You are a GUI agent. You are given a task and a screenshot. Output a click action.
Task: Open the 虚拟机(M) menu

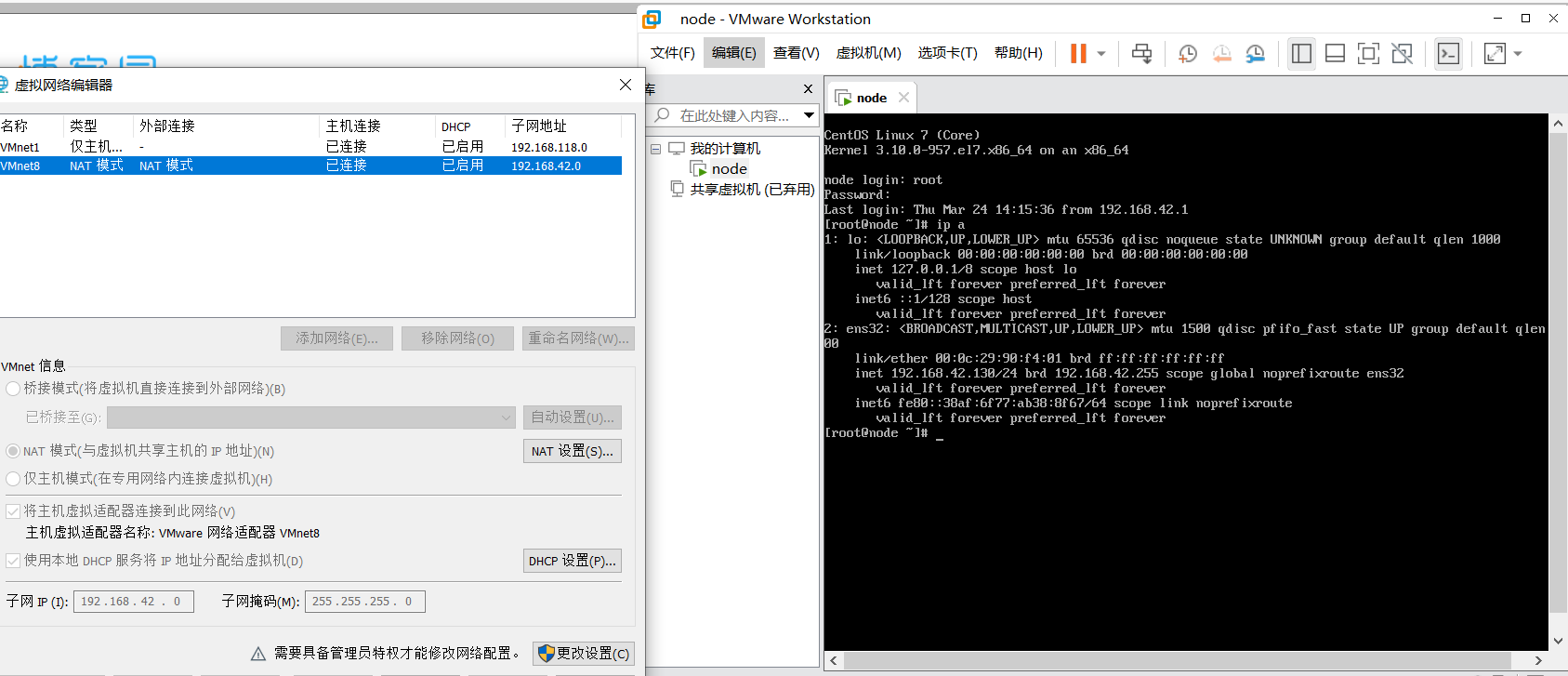(869, 53)
